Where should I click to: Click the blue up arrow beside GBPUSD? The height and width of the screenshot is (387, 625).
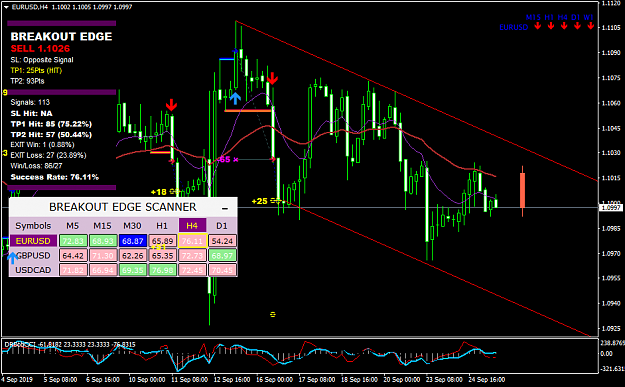coord(12,257)
